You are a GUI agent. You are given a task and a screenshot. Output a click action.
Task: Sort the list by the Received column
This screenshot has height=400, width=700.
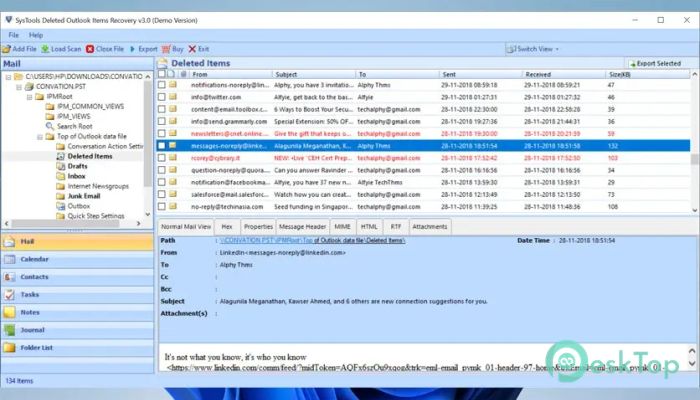click(565, 74)
